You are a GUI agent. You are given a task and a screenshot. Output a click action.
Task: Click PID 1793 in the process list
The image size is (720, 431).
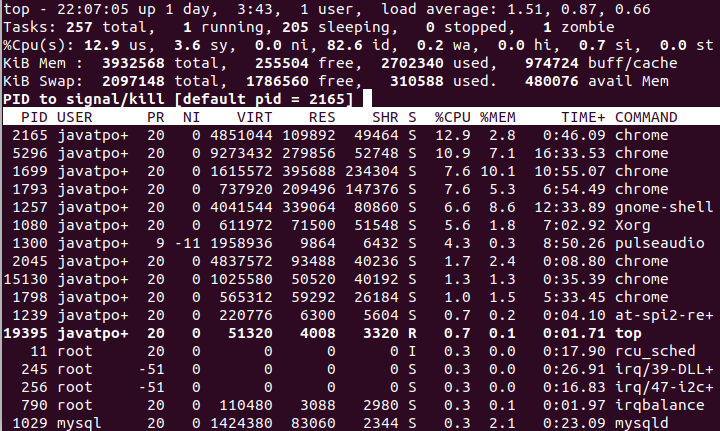(x=29, y=189)
